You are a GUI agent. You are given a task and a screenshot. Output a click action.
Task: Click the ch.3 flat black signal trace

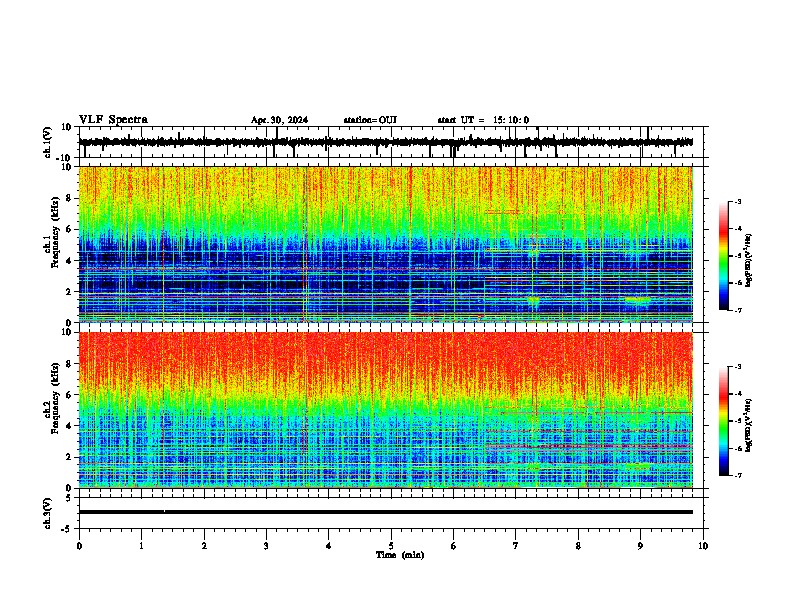pyautogui.click(x=386, y=512)
